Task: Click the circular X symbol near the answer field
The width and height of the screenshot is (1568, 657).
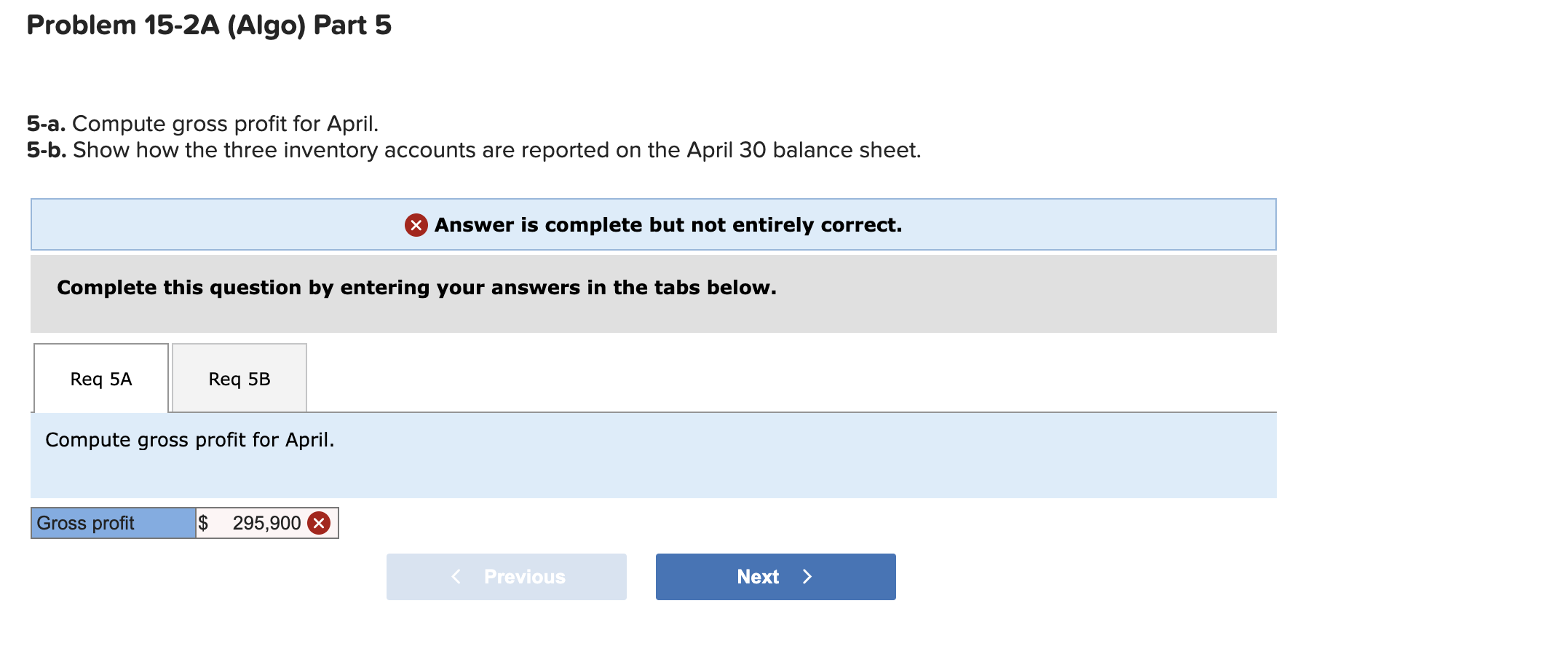Action: (x=318, y=522)
